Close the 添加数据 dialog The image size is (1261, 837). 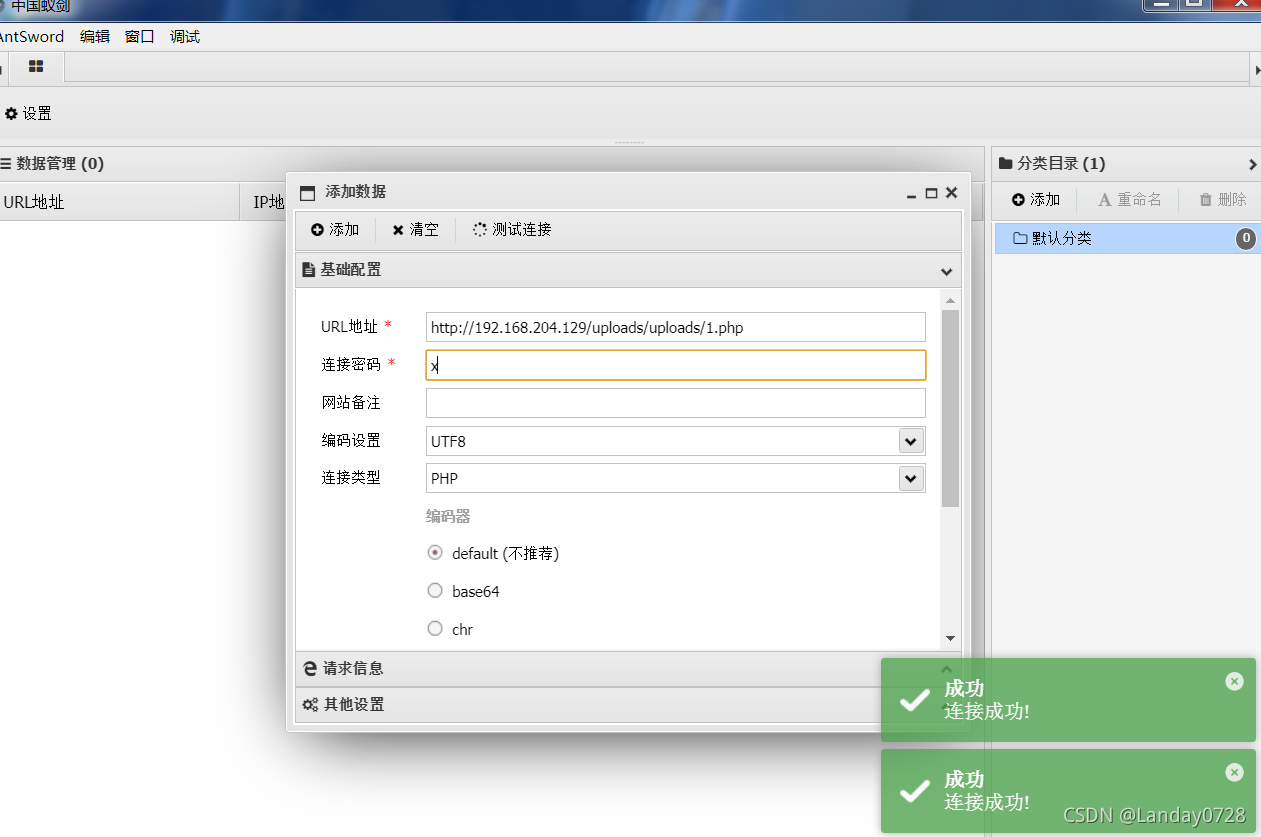[951, 193]
